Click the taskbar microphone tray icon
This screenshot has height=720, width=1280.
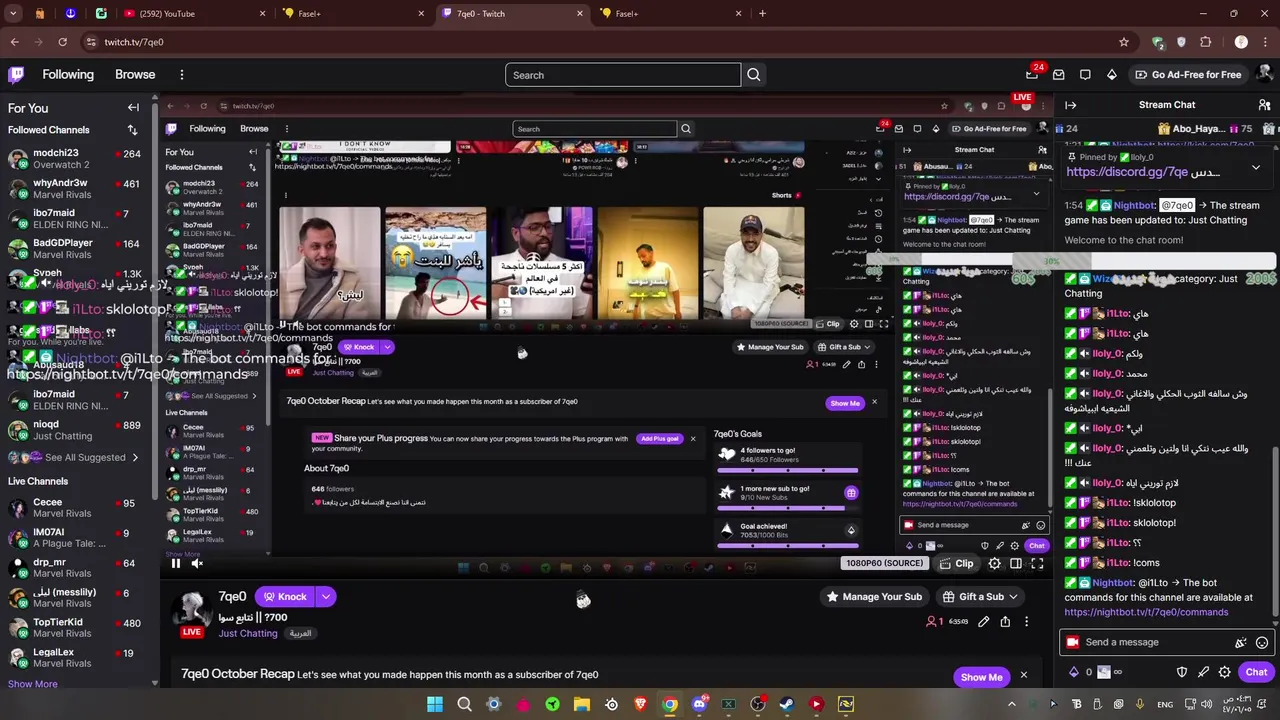[1140, 704]
